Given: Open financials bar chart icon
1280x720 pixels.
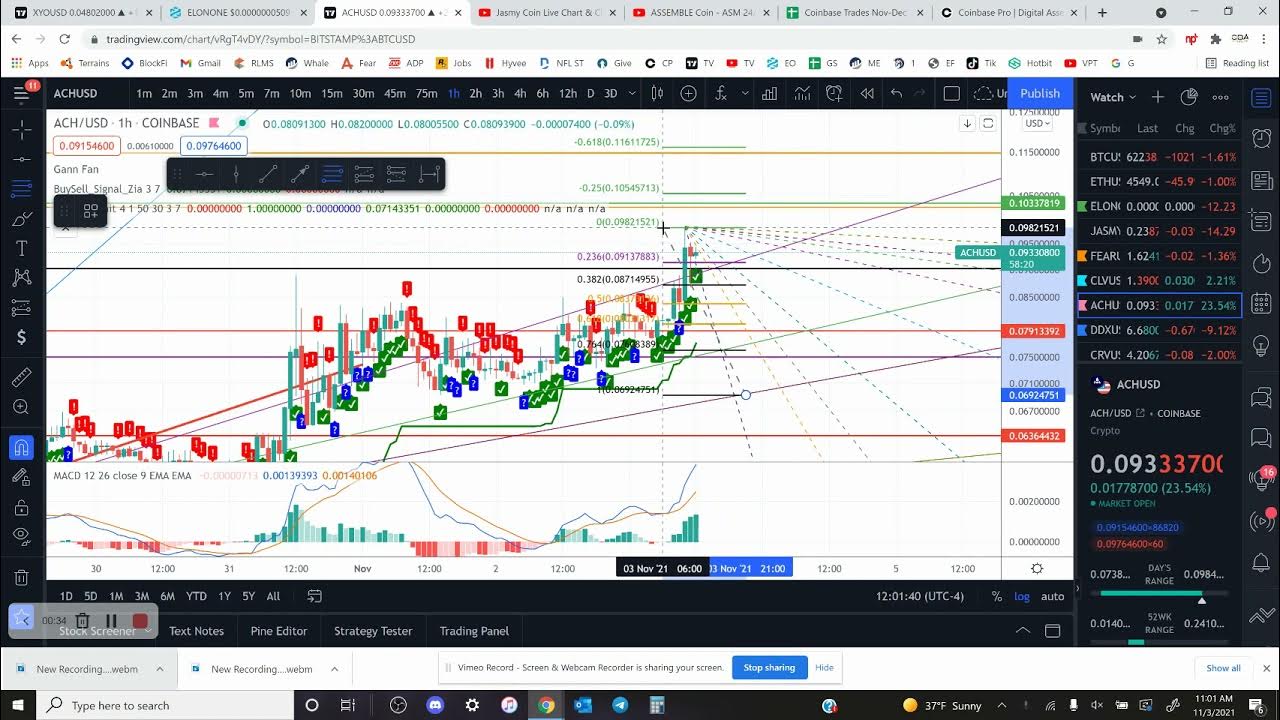Looking at the screenshot, I should [769, 94].
